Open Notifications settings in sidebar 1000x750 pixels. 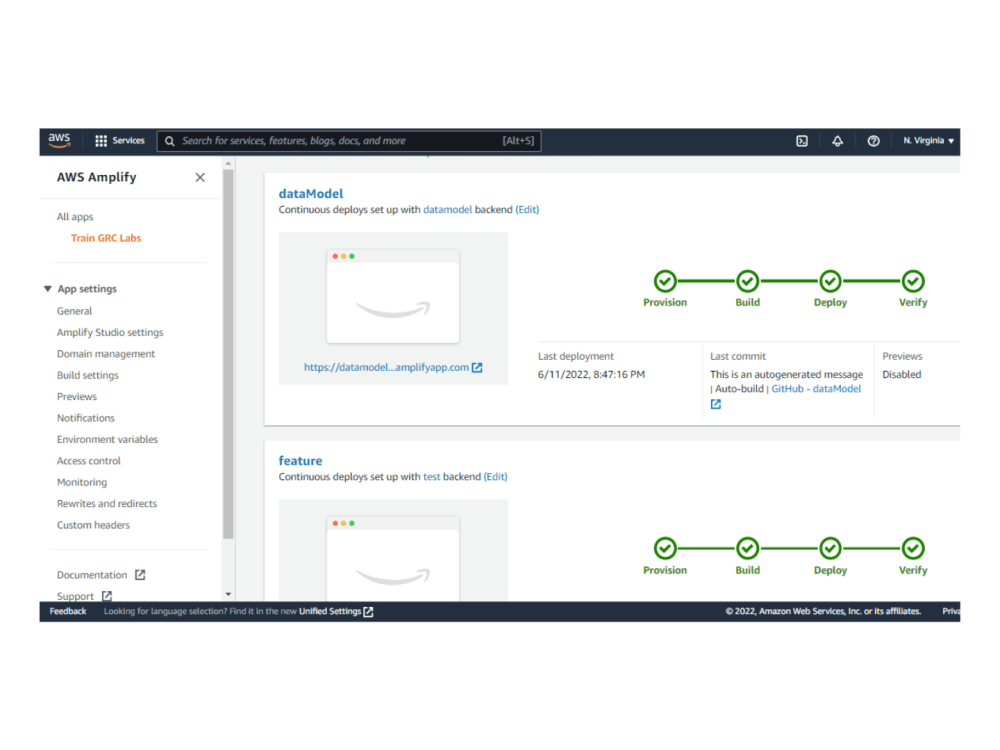coord(85,418)
